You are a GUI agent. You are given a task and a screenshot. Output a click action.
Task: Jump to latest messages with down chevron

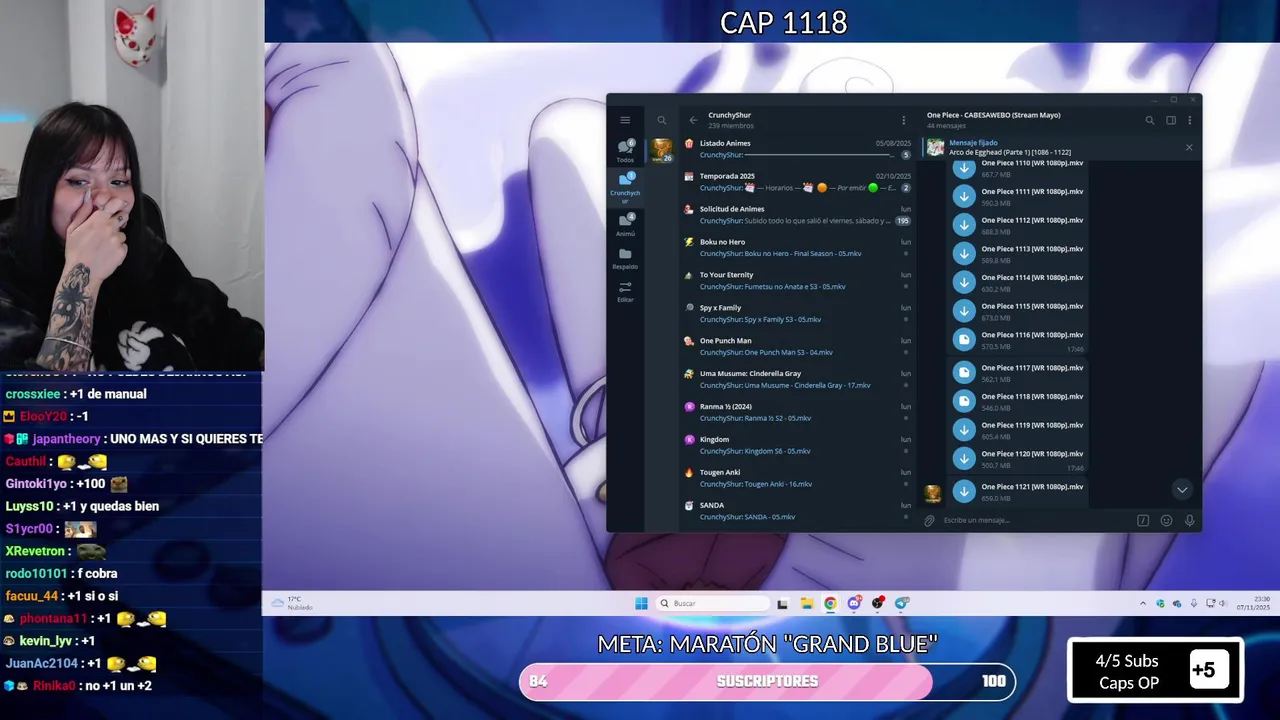coord(1182,490)
